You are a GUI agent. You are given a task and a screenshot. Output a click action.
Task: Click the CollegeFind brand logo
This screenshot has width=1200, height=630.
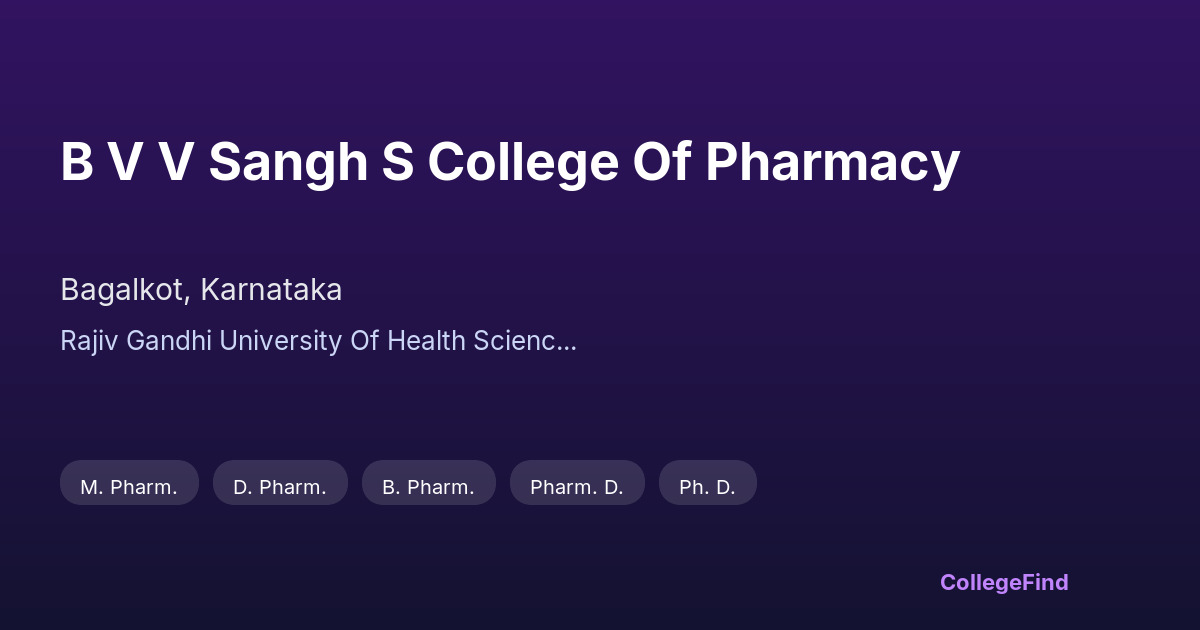[1003, 582]
